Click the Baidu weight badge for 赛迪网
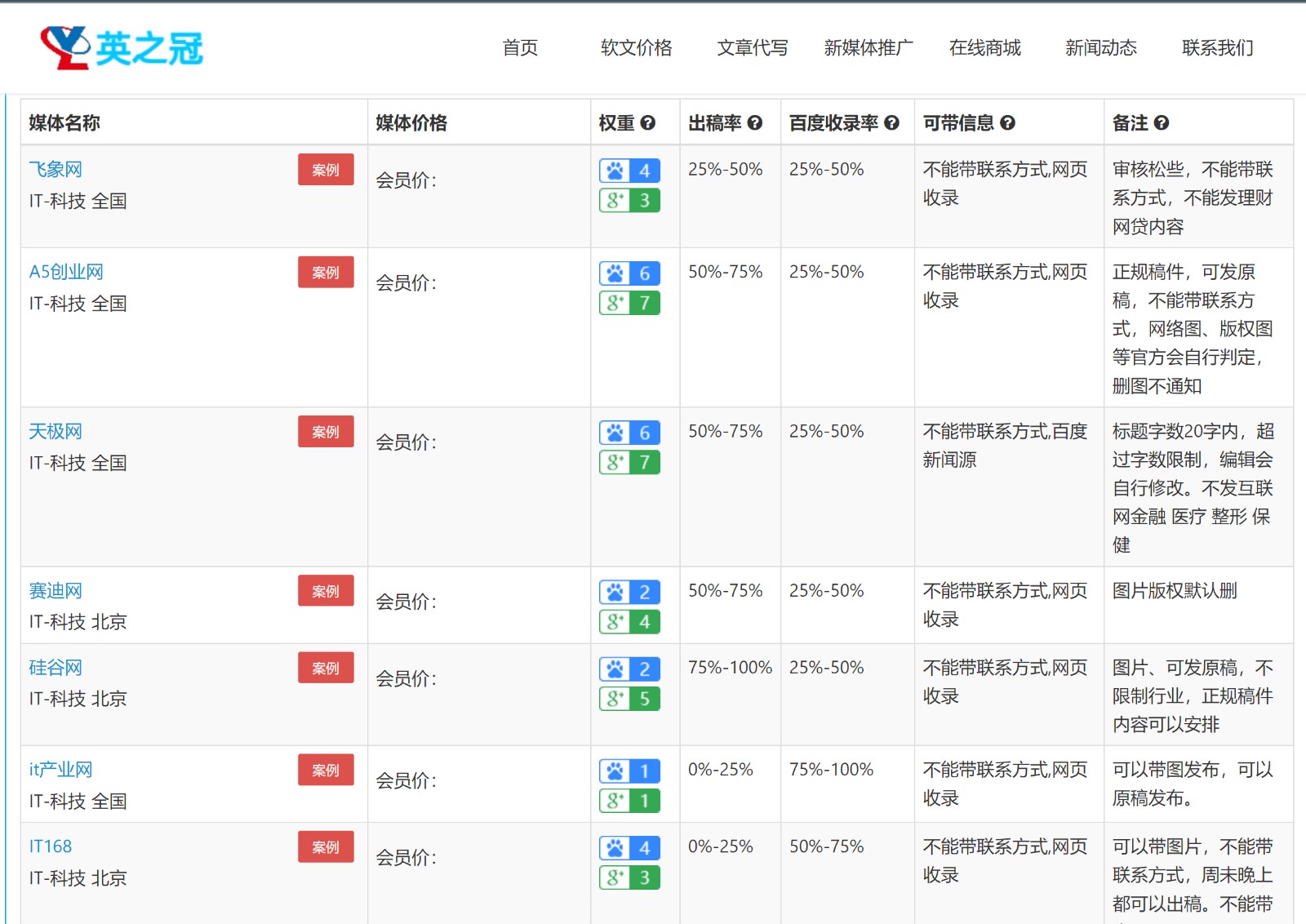Image resolution: width=1306 pixels, height=924 pixels. pyautogui.click(x=629, y=592)
